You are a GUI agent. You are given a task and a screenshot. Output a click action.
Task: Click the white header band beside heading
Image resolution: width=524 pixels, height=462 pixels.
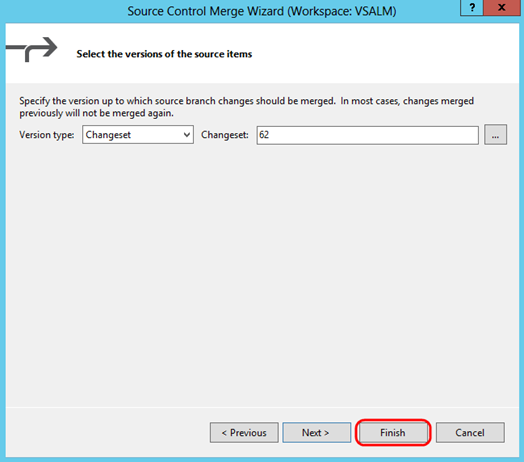pyautogui.click(x=384, y=53)
